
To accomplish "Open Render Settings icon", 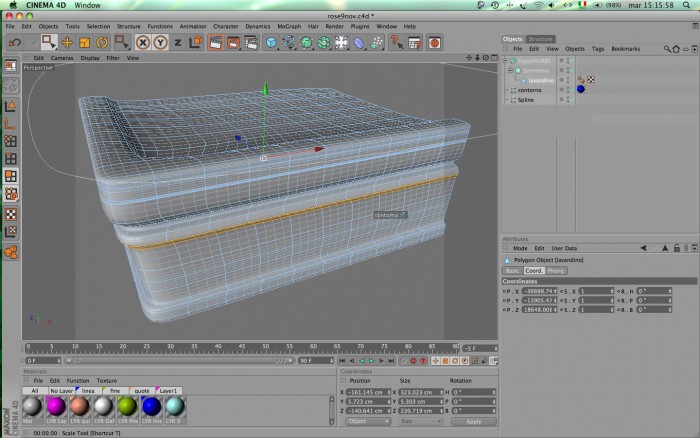I will coord(251,43).
